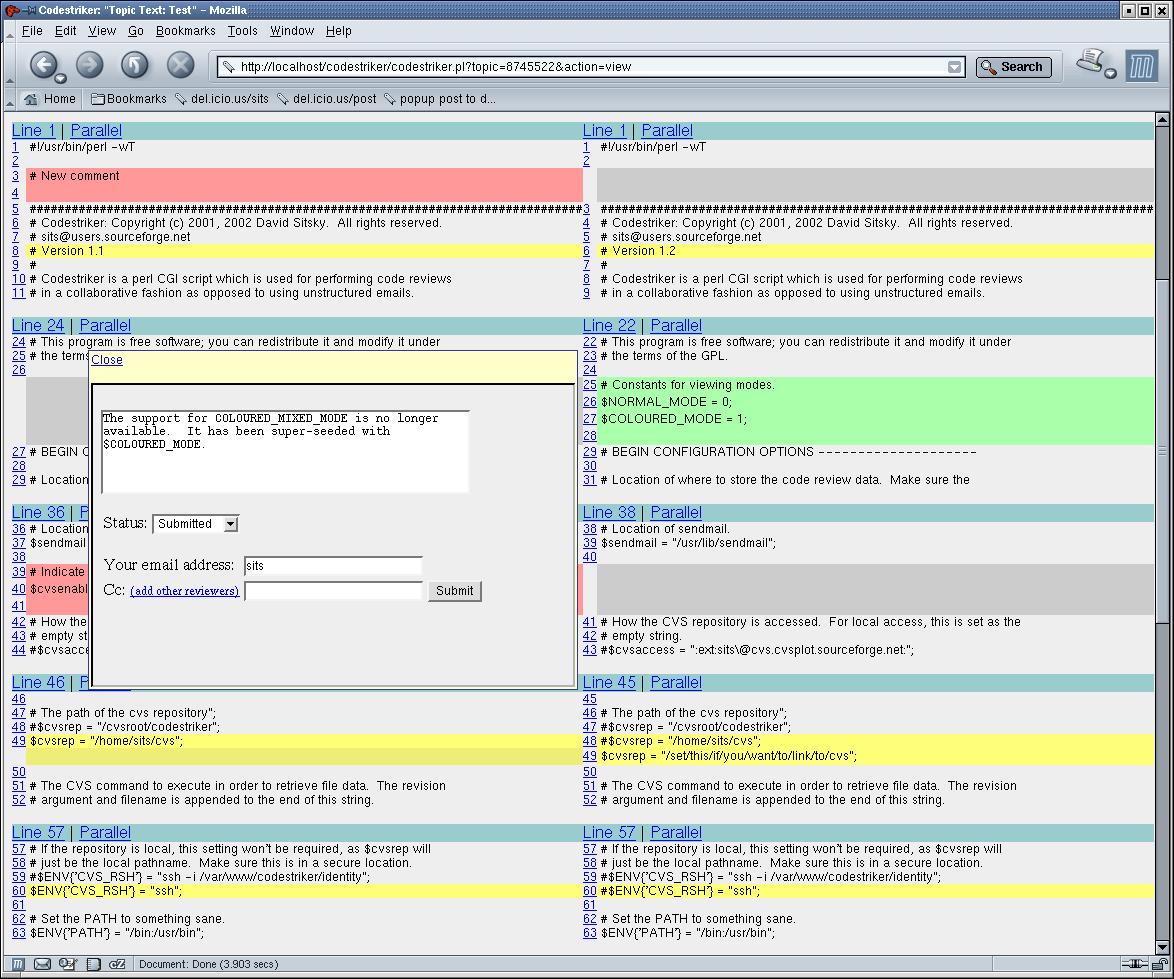Click the Navigator icon in status bar
This screenshot has width=1174, height=979.
[x=18, y=964]
